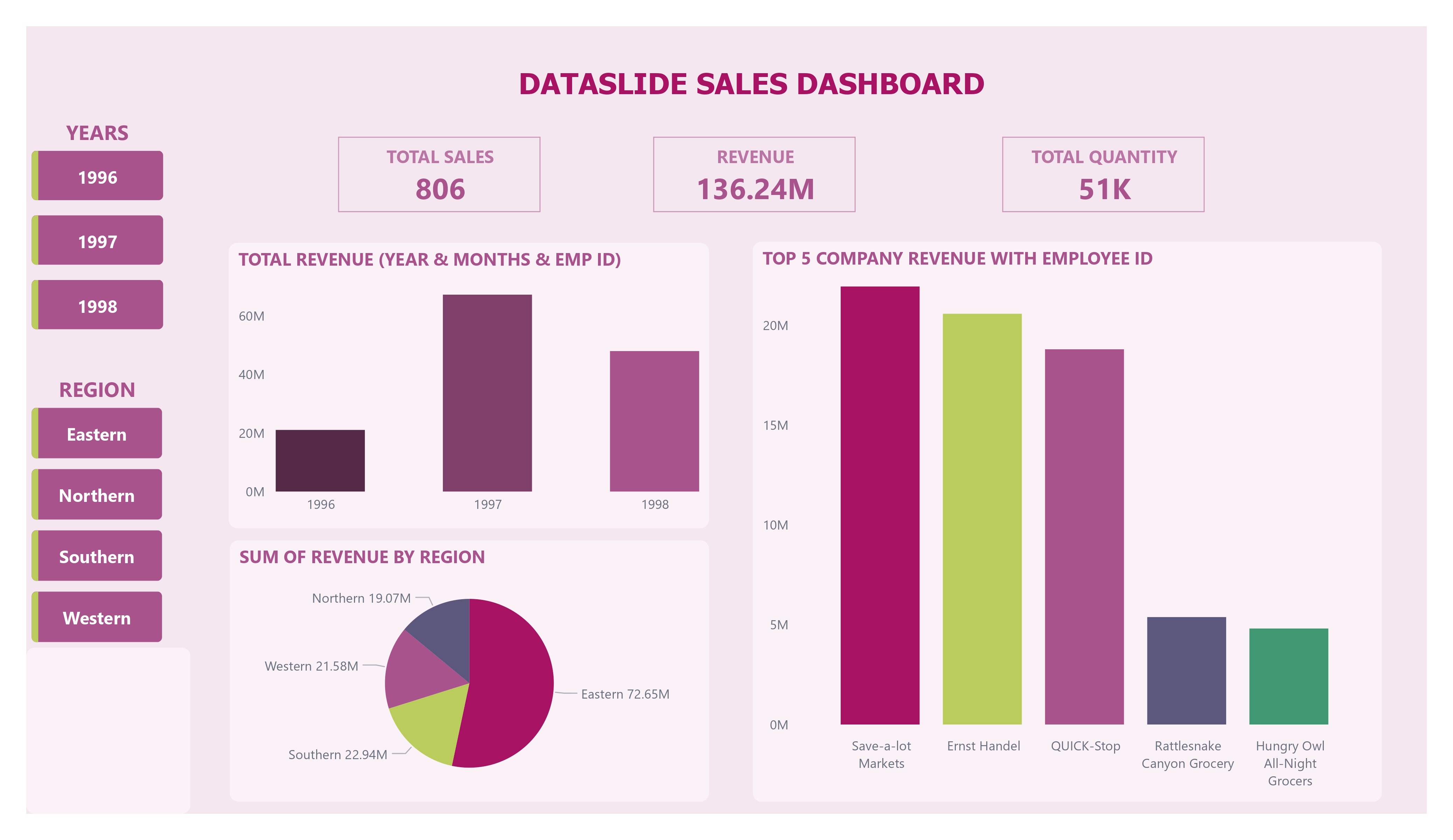The image size is (1453, 840).
Task: Select the Total Quantity 51K card
Action: click(1104, 175)
